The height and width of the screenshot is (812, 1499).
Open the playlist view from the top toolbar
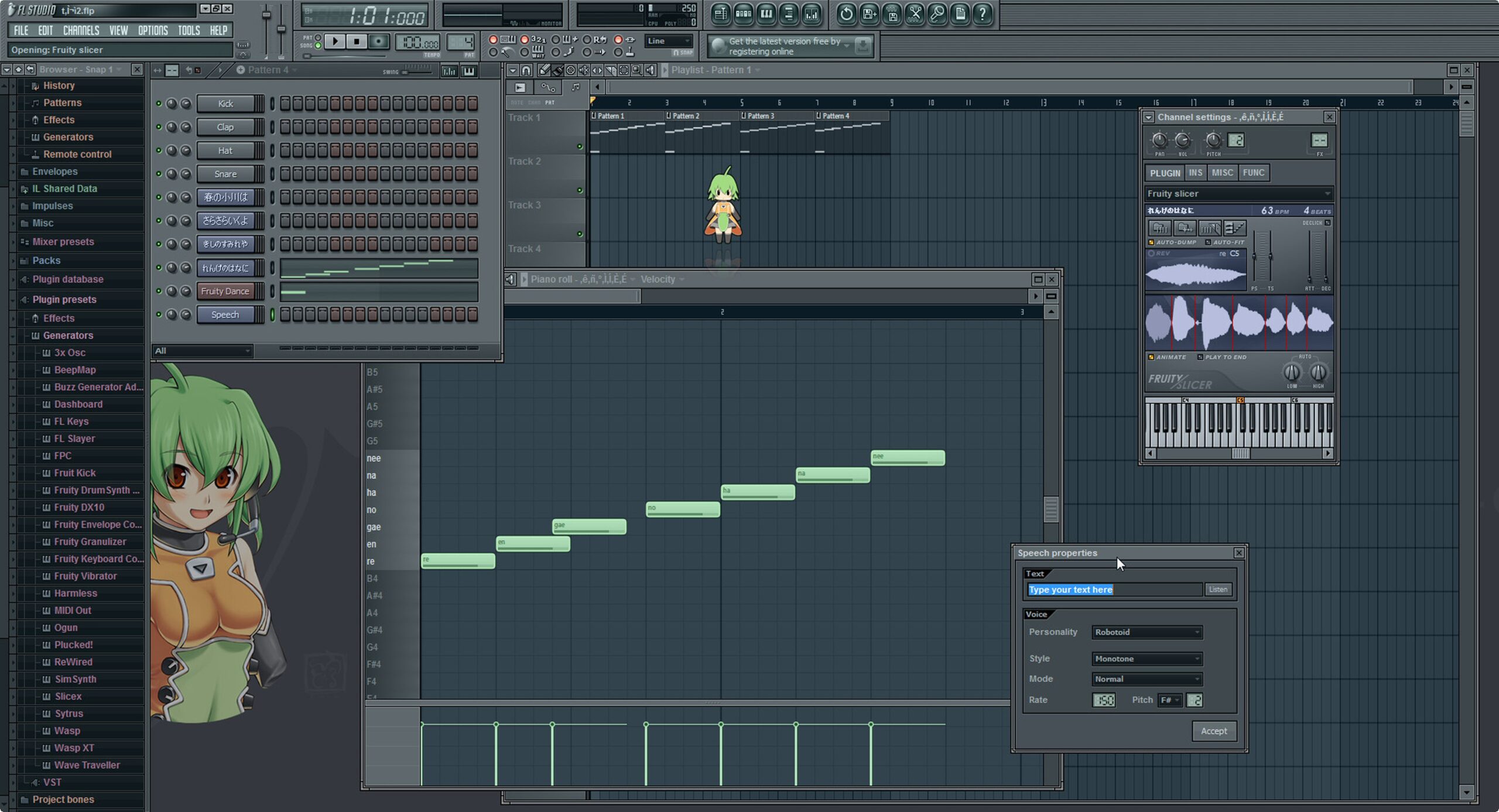pyautogui.click(x=721, y=13)
